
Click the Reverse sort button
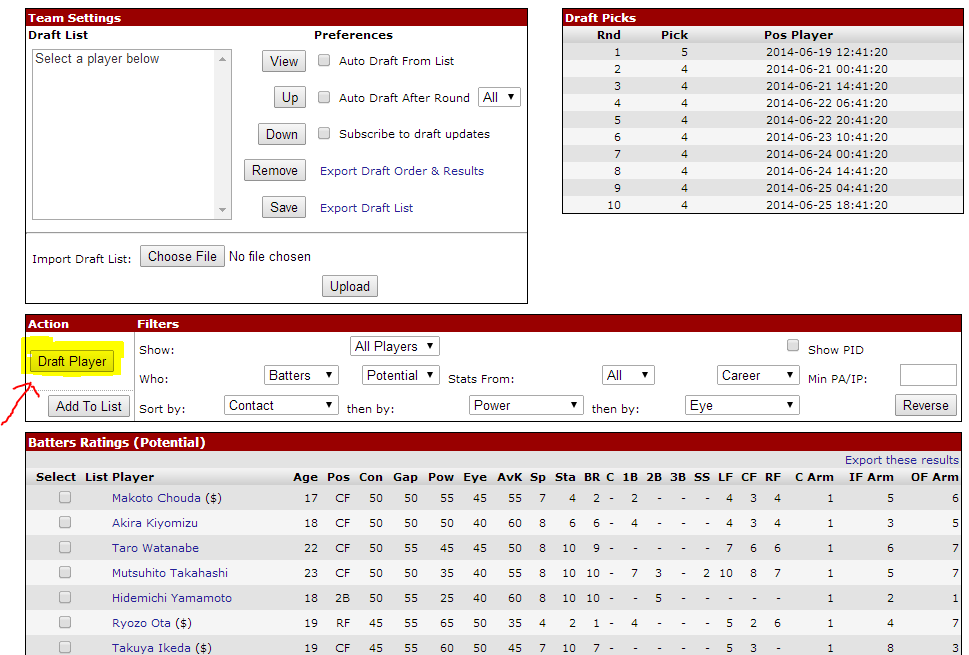(x=925, y=405)
